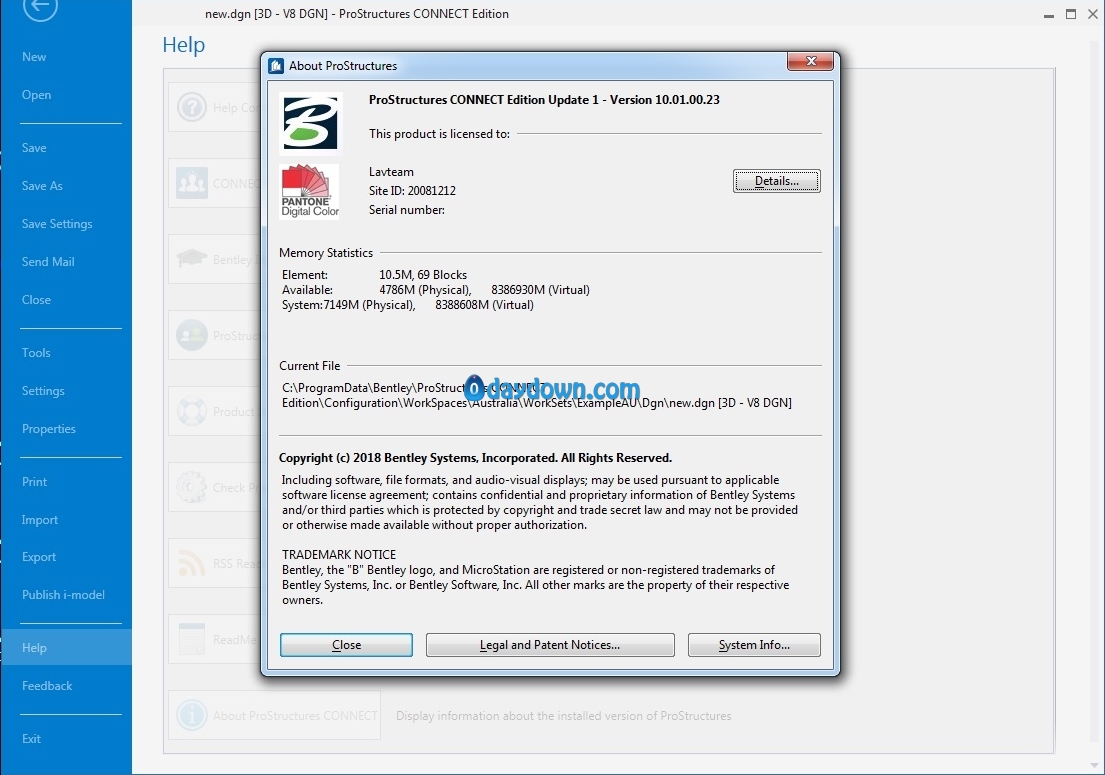Open Settings in the sidebar
The image size is (1105, 775).
point(43,391)
